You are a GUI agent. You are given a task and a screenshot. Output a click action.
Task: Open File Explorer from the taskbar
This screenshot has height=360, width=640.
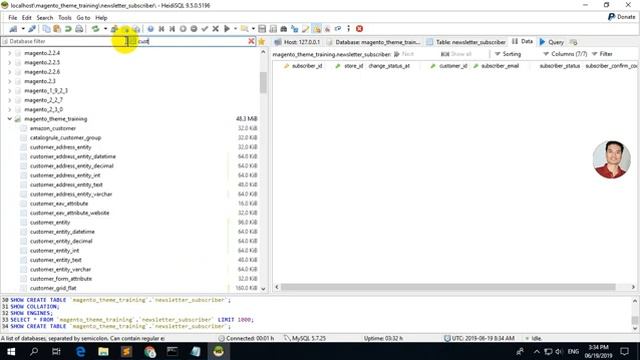pos(103,351)
